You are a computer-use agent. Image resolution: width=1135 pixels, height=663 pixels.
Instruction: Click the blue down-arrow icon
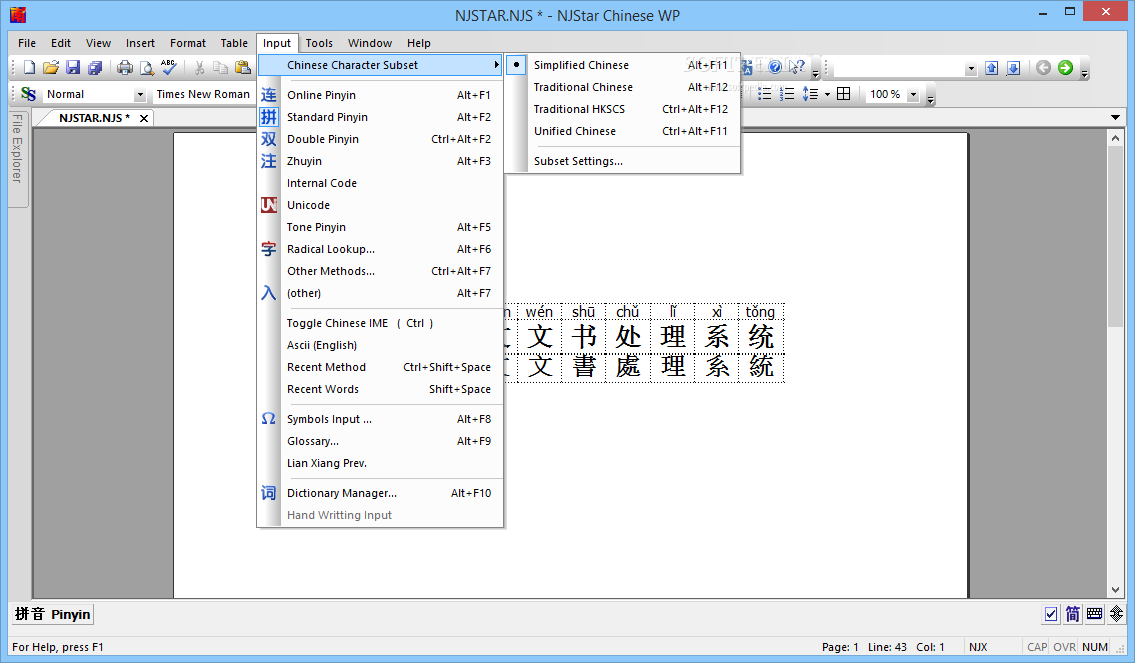1013,67
